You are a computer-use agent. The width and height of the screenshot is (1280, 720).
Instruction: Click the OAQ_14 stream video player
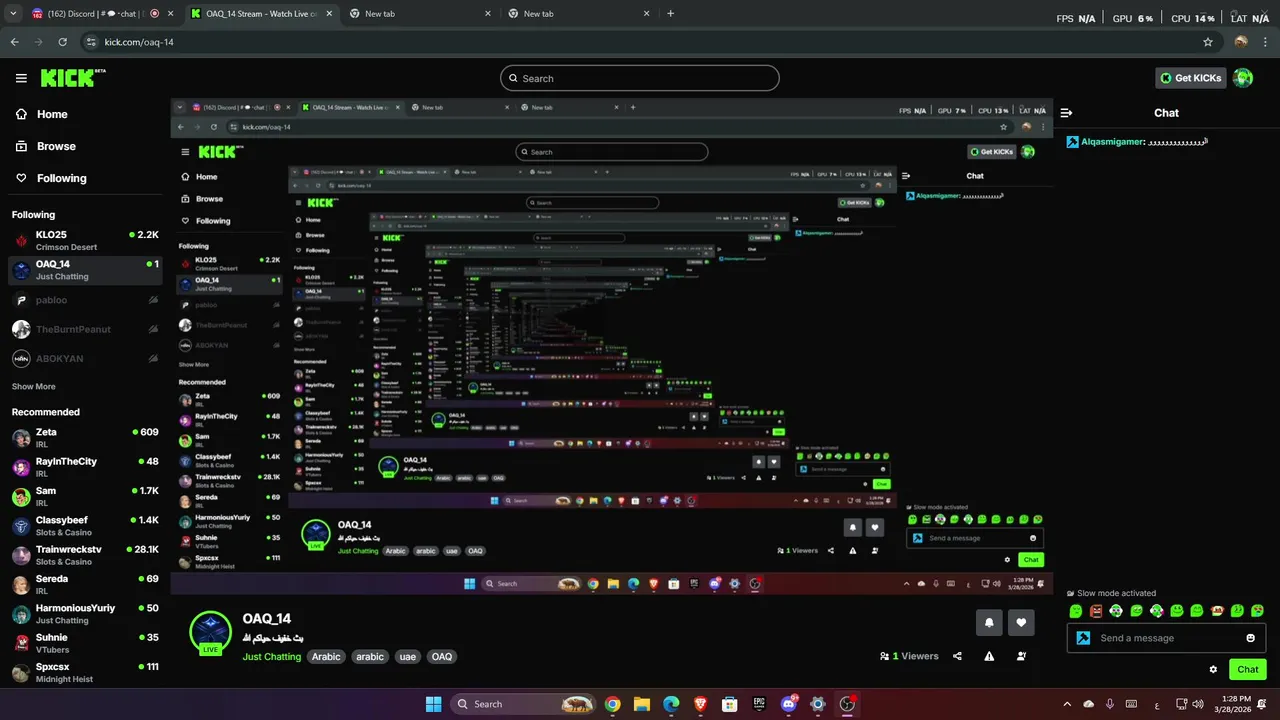click(612, 347)
